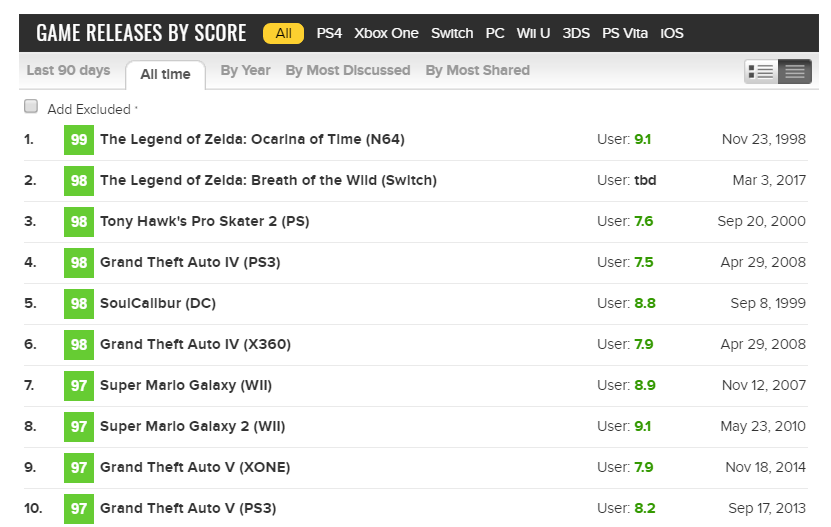Click user score 7.6 for Tony Hawk's

(643, 221)
